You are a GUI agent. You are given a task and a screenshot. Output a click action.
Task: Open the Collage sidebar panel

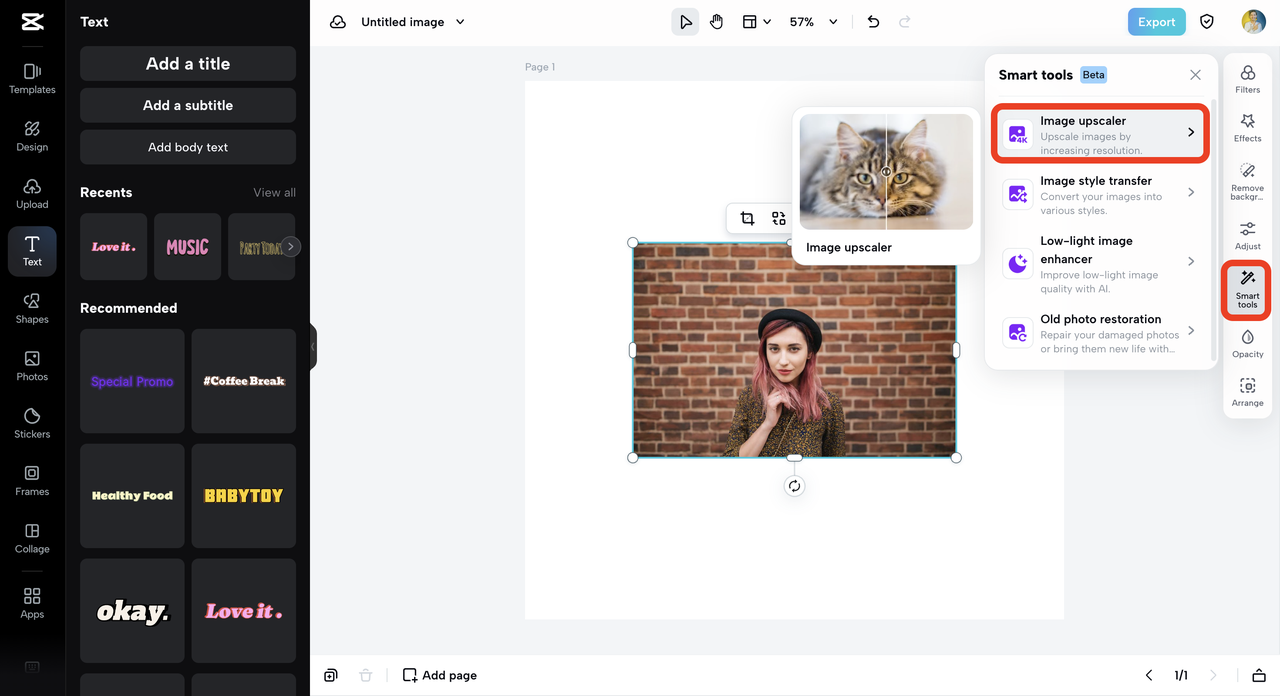click(x=32, y=538)
